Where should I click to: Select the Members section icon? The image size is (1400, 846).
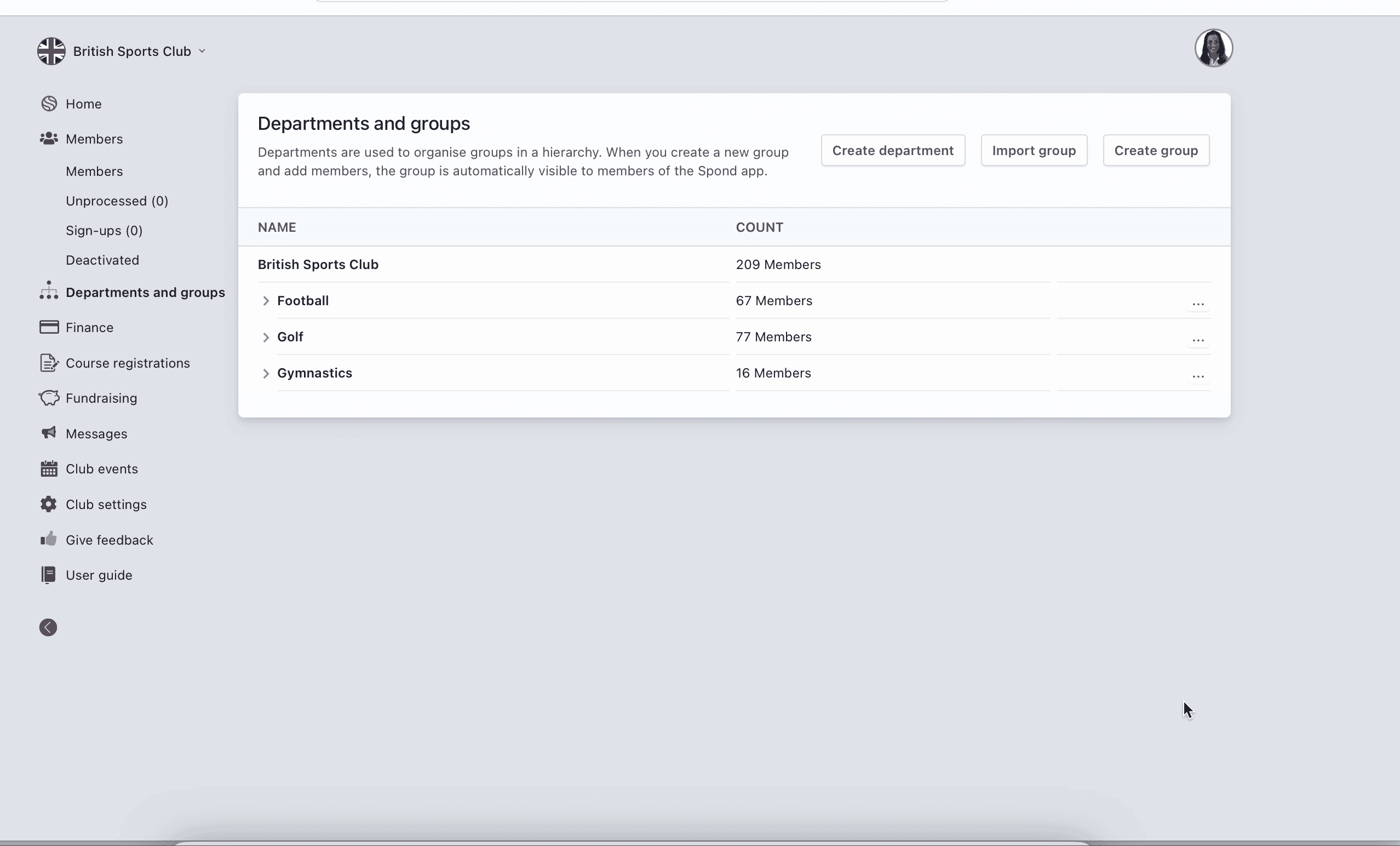pos(49,139)
